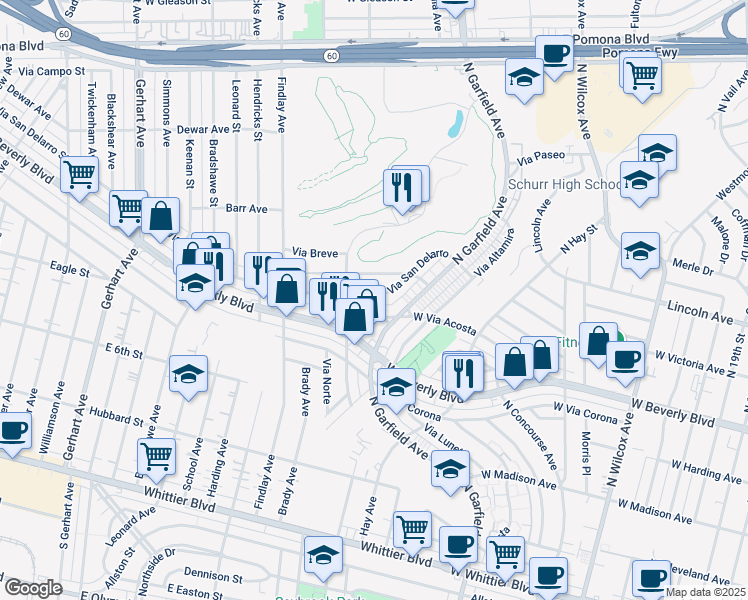
Task: Click the W Via Acosta street label
Action: point(445,323)
